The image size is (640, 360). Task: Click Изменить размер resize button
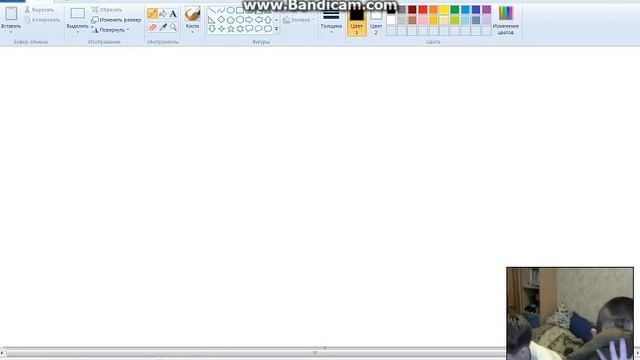click(x=116, y=20)
